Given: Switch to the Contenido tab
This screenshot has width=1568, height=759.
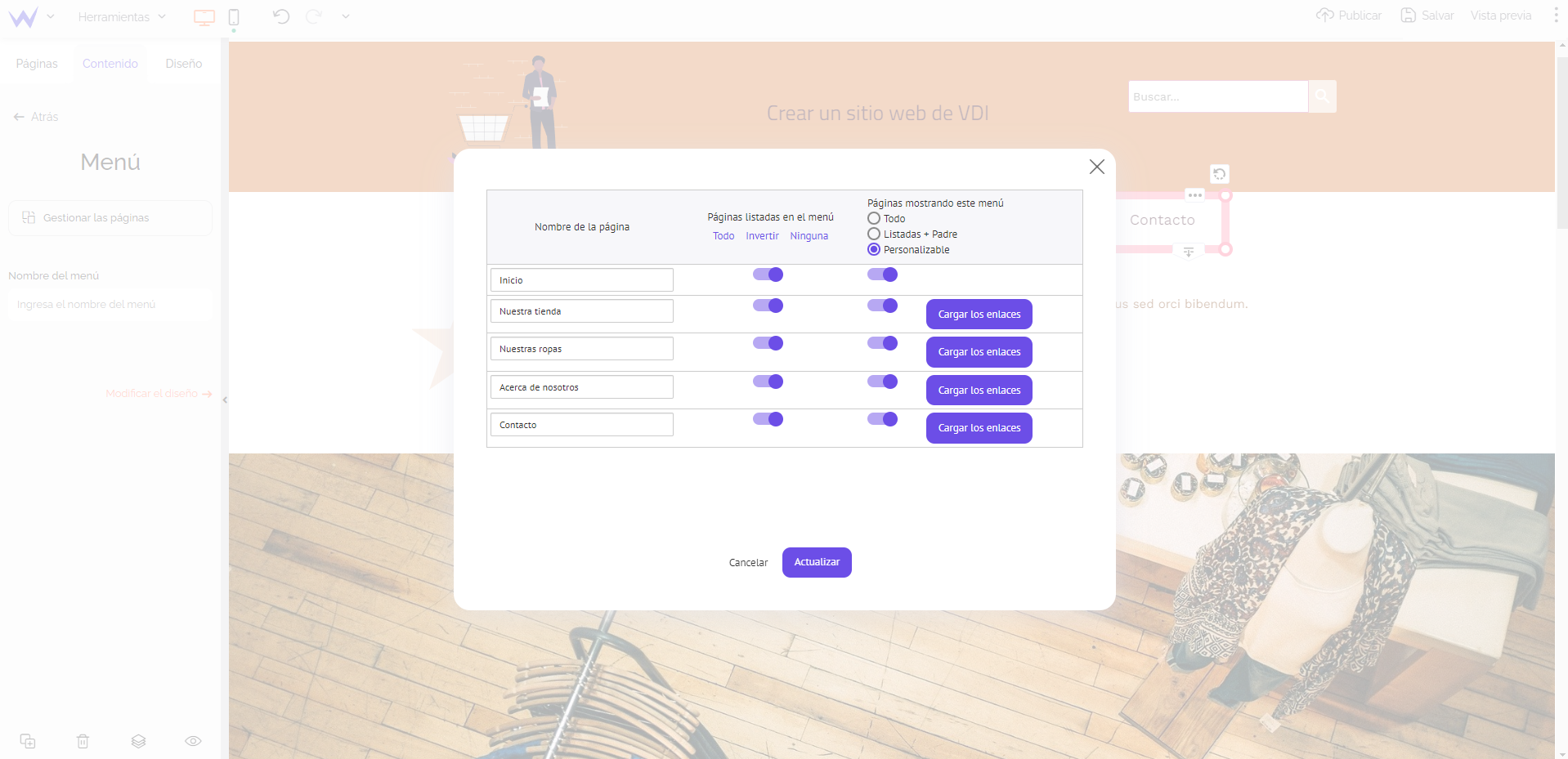Looking at the screenshot, I should point(110,64).
